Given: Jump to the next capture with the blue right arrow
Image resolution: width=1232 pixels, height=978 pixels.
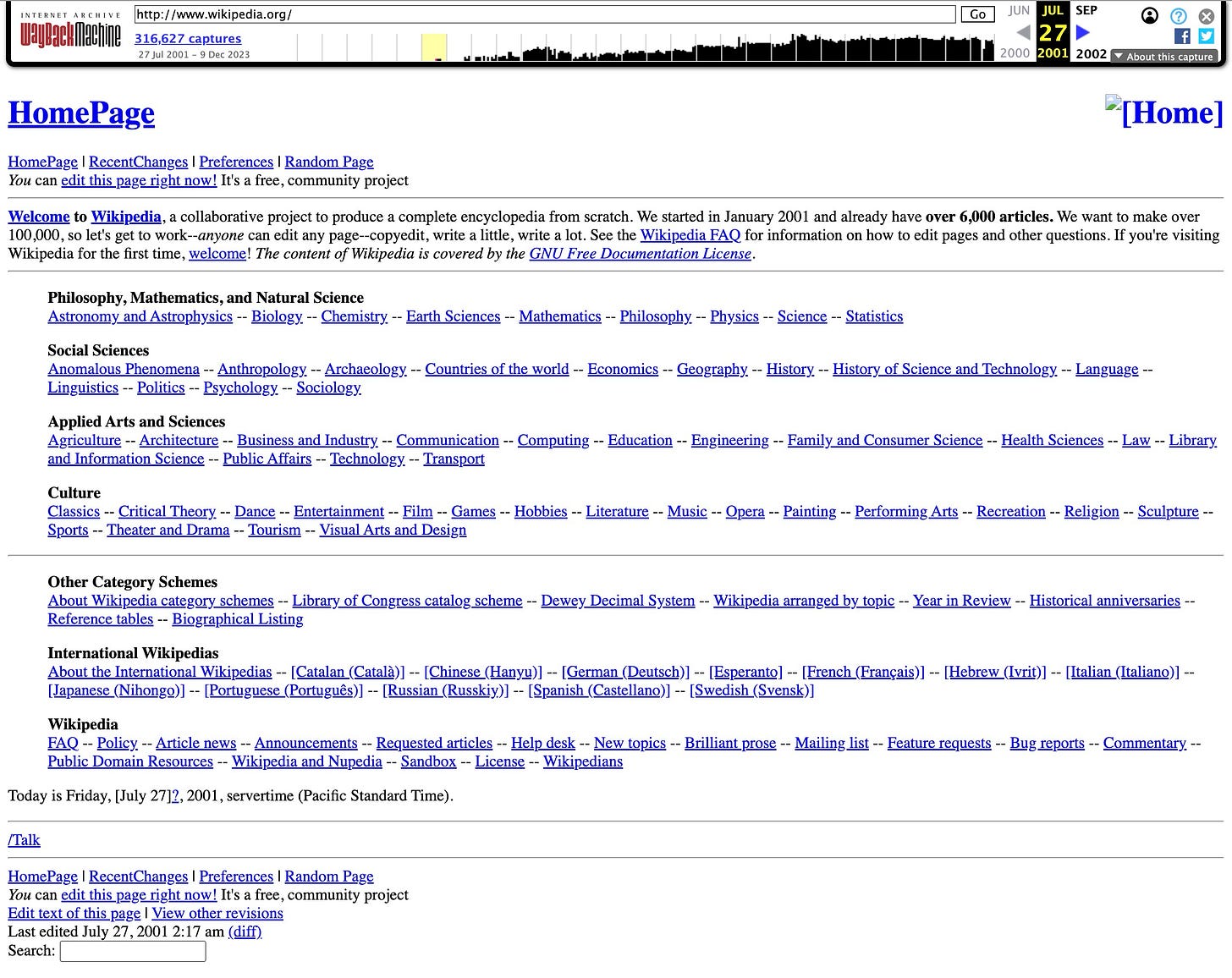Looking at the screenshot, I should pyautogui.click(x=1082, y=33).
